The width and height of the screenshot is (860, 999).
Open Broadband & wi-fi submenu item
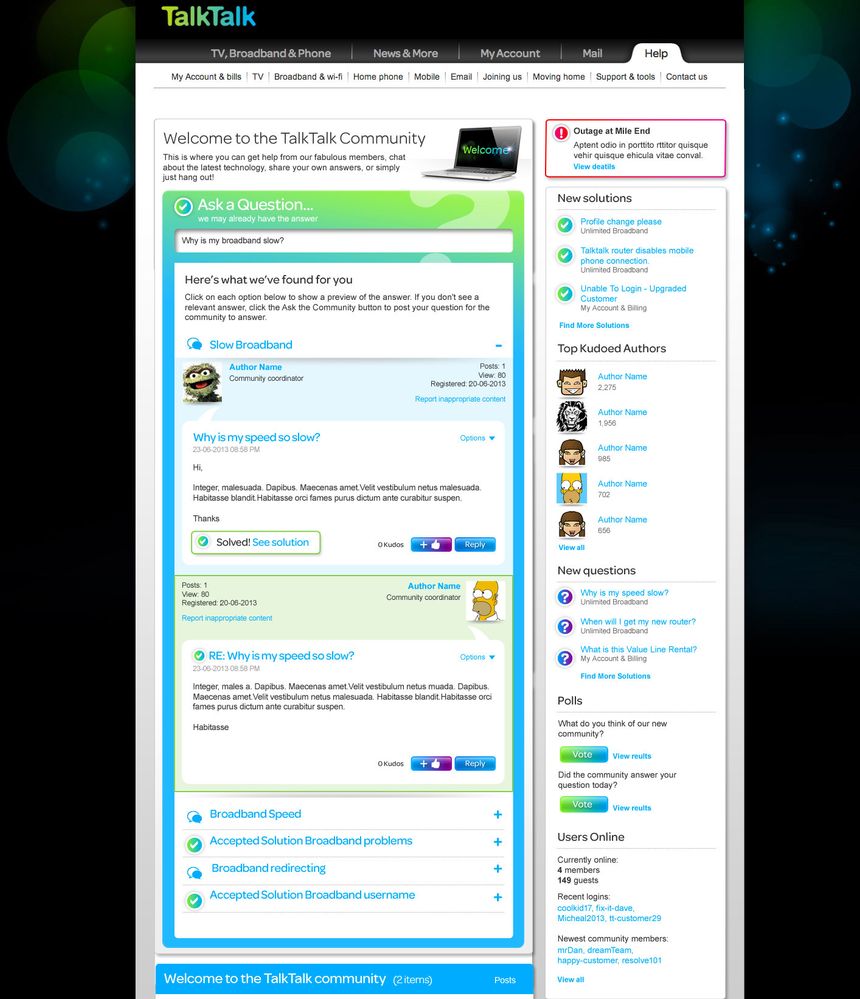coord(308,76)
